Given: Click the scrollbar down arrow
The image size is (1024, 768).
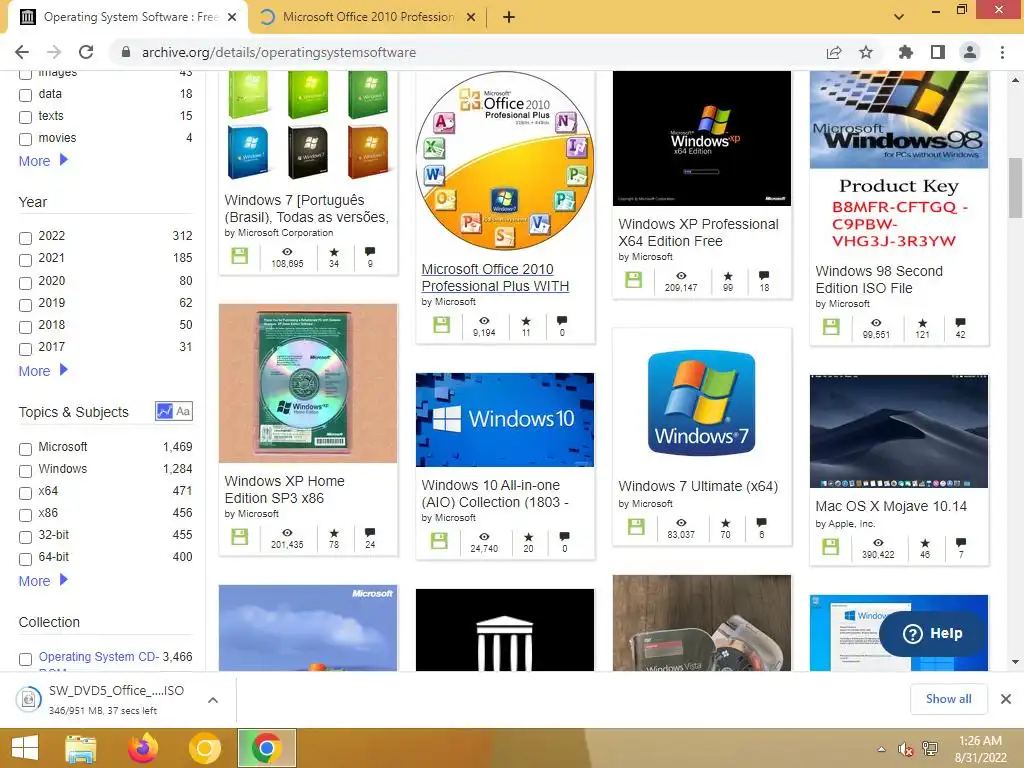Looking at the screenshot, I should click(1015, 662).
